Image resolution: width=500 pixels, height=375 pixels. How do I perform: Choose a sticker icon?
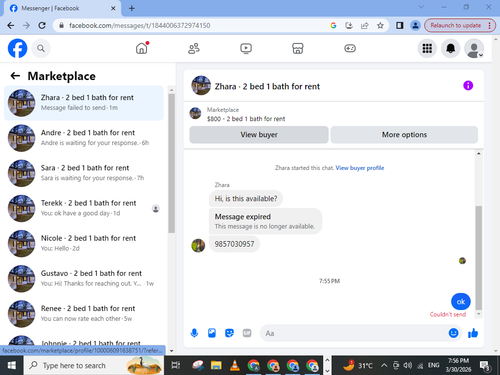[x=229, y=333]
